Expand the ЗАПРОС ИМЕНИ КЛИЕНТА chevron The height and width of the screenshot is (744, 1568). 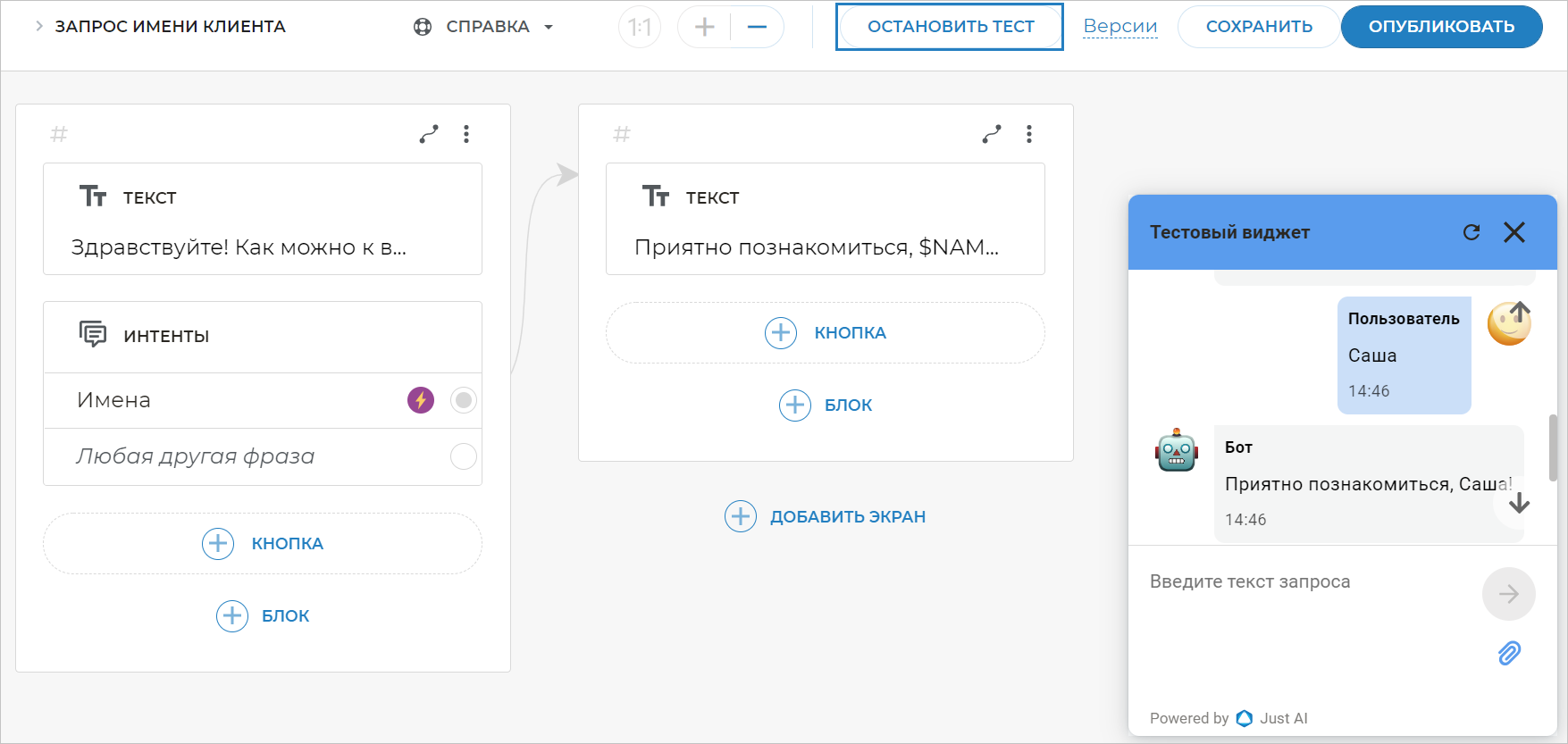(x=39, y=27)
